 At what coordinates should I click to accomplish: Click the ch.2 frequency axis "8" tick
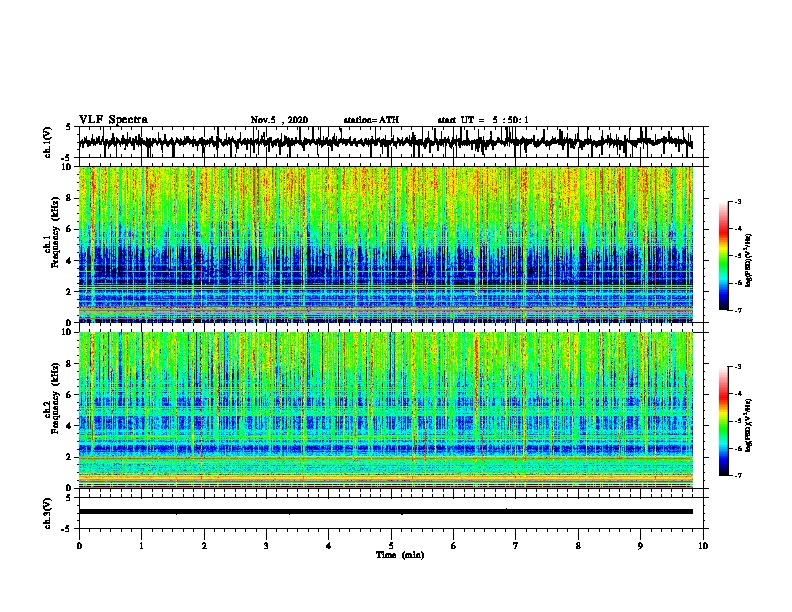[69, 364]
